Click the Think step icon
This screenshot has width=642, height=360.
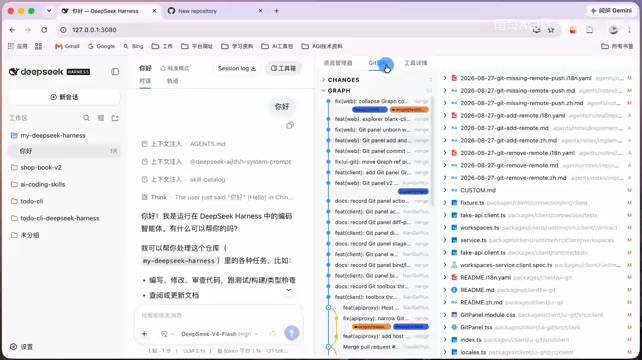(144, 197)
